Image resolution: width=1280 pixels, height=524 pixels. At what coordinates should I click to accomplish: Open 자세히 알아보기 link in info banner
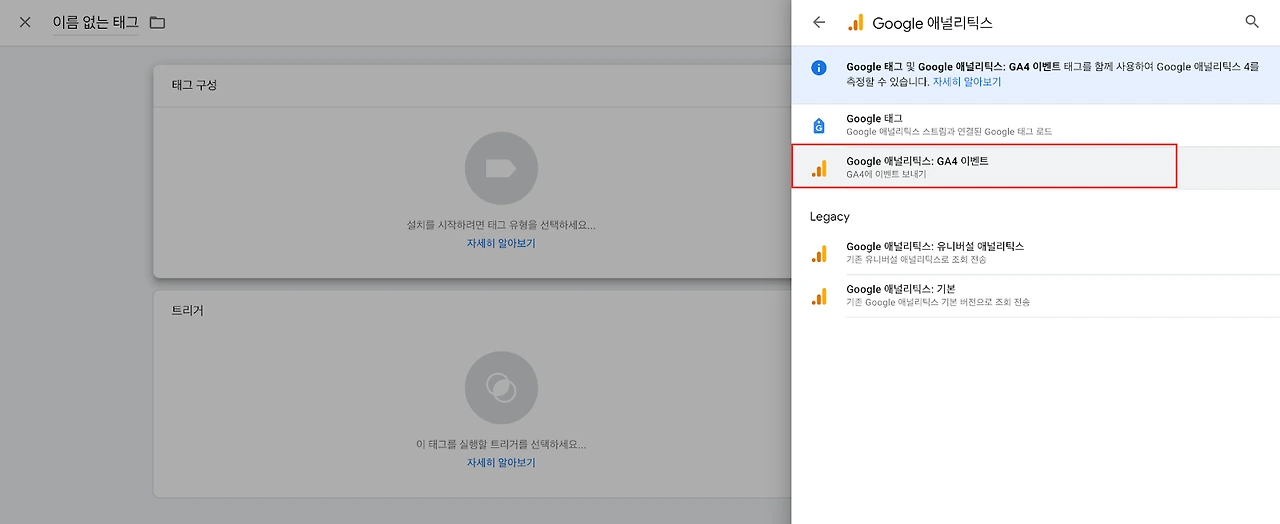(967, 82)
